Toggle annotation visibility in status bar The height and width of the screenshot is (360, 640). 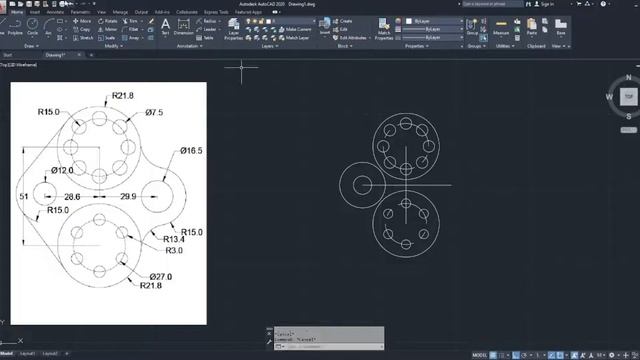click(574, 355)
